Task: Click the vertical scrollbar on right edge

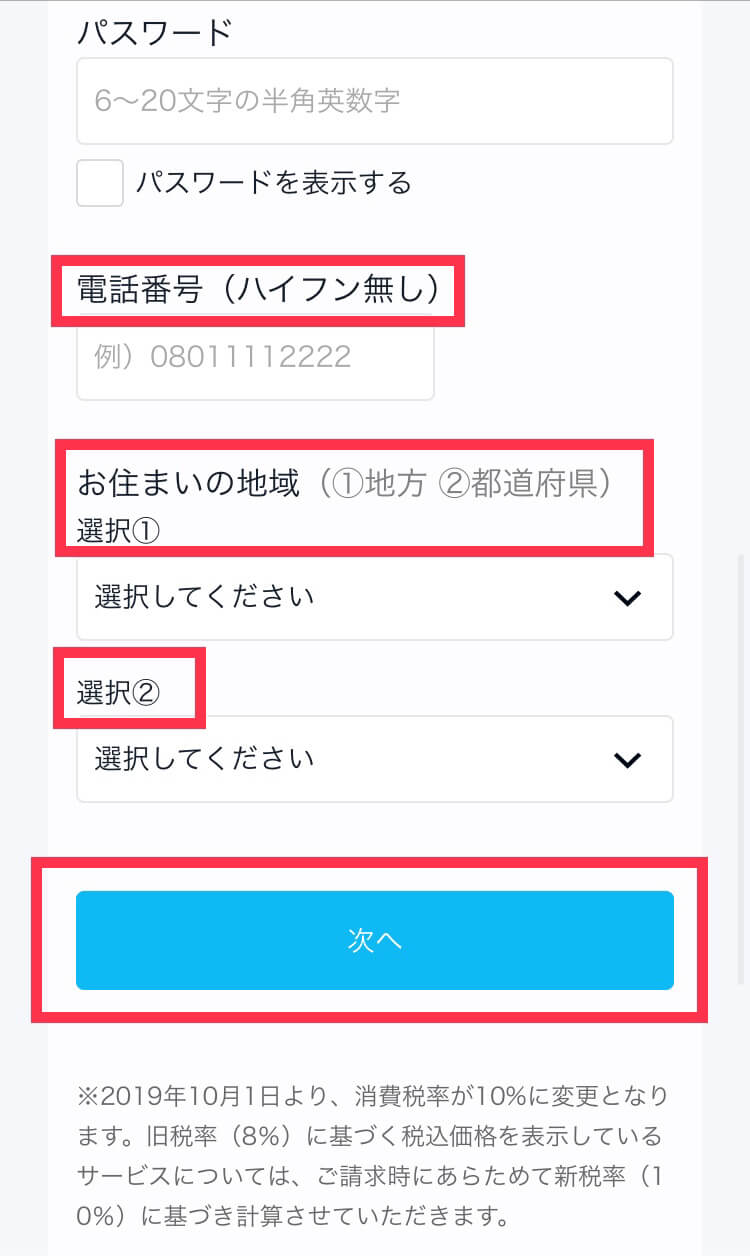Action: click(x=741, y=770)
